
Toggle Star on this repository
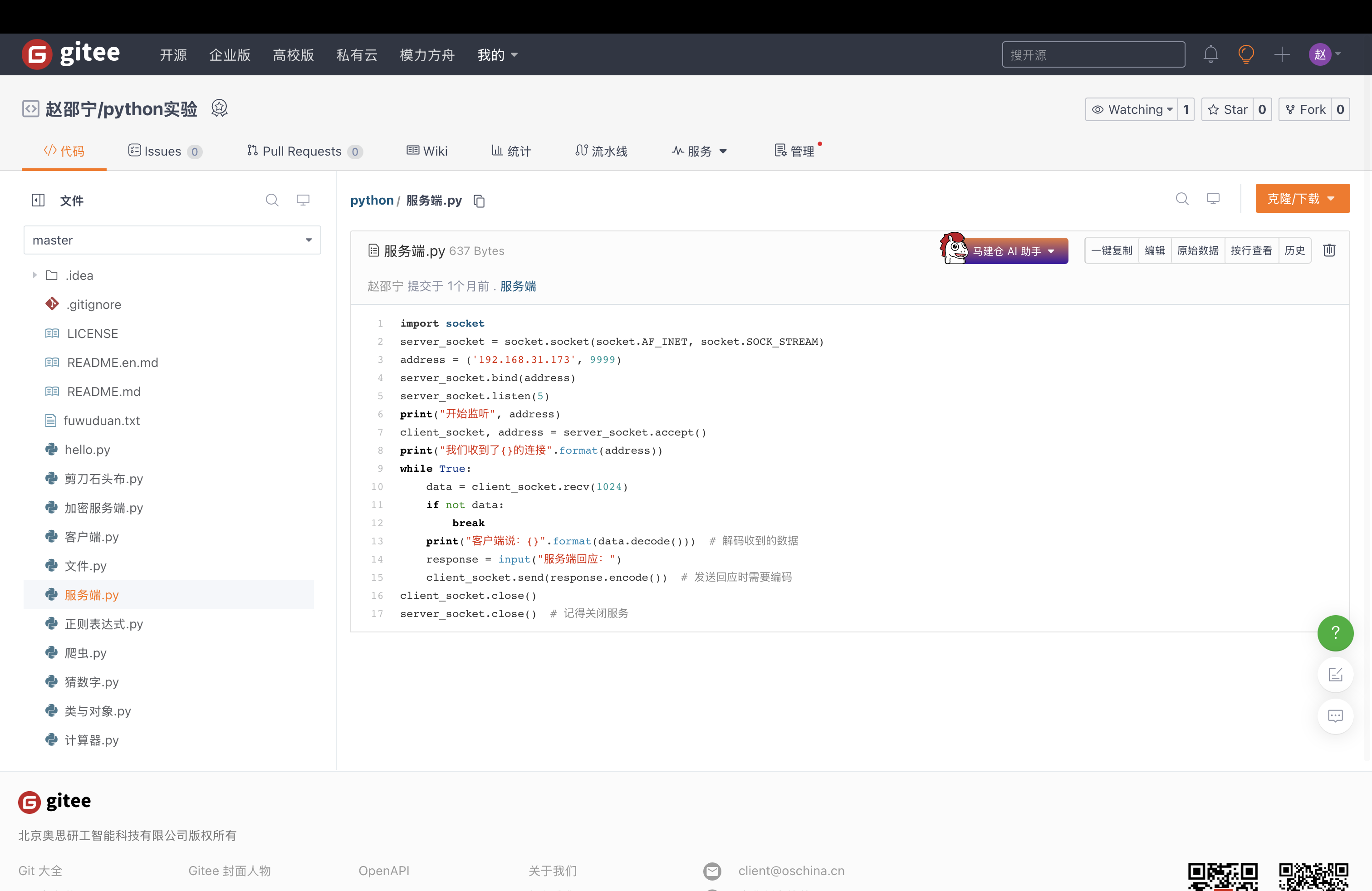click(1228, 109)
